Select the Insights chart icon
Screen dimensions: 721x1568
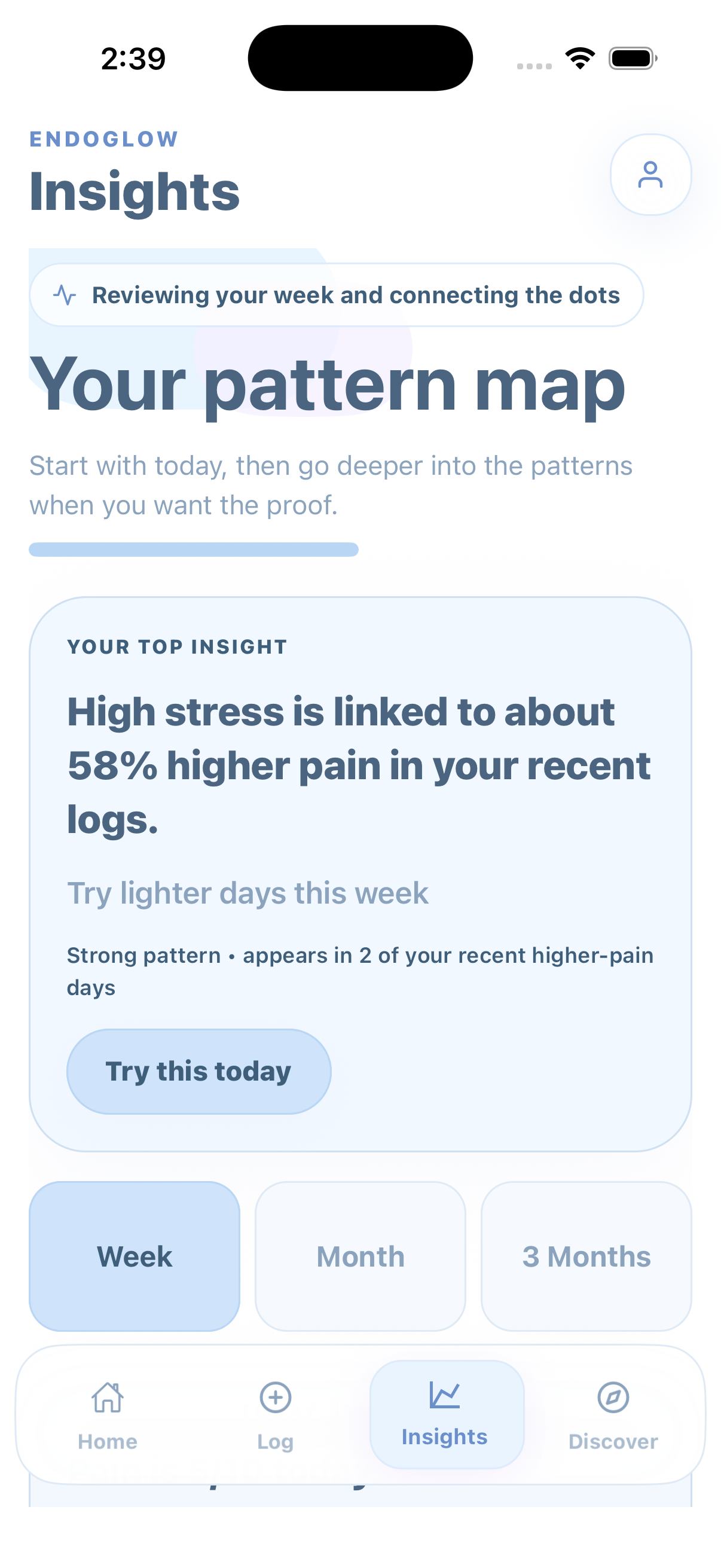click(x=445, y=1398)
